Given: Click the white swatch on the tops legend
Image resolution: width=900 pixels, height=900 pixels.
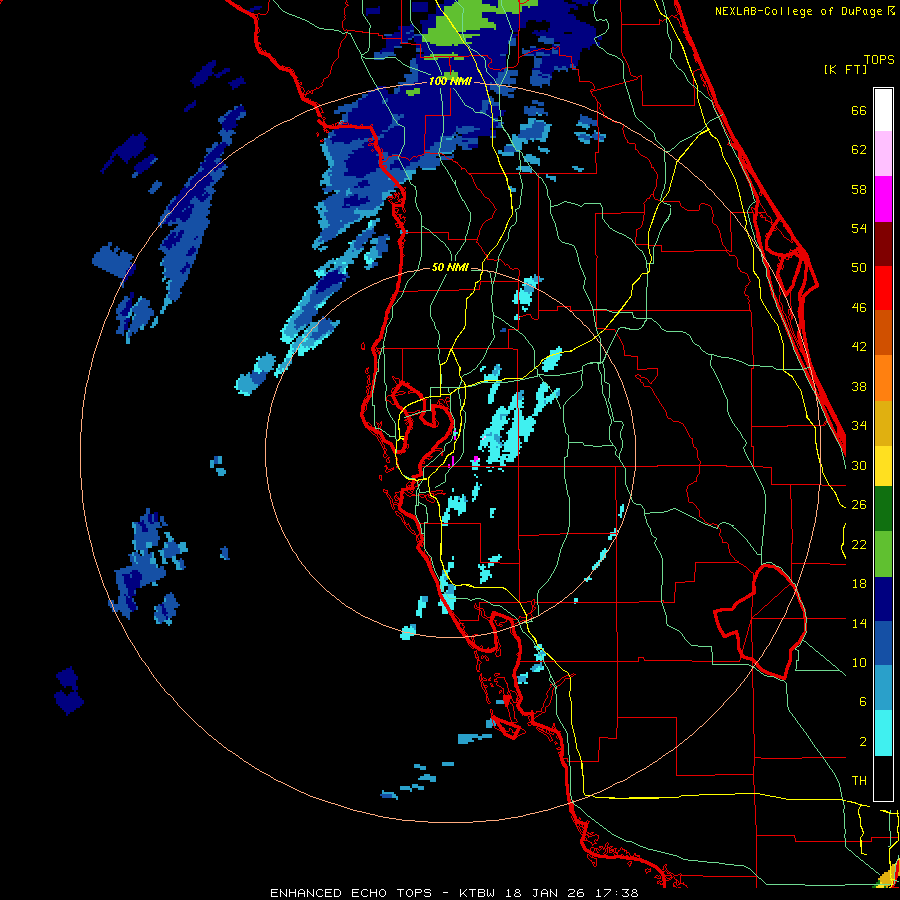Looking at the screenshot, I should coord(883,110).
